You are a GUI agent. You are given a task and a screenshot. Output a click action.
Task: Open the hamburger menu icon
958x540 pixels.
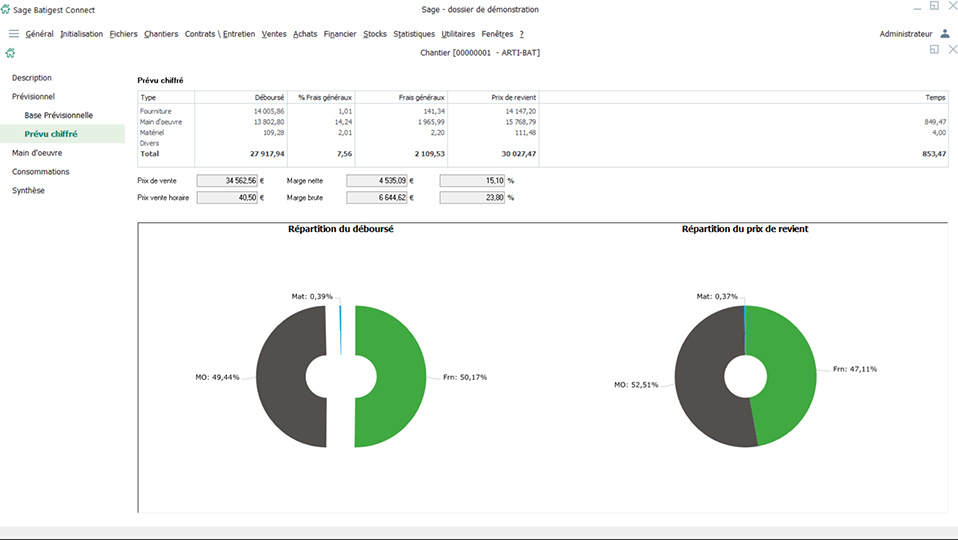point(13,34)
